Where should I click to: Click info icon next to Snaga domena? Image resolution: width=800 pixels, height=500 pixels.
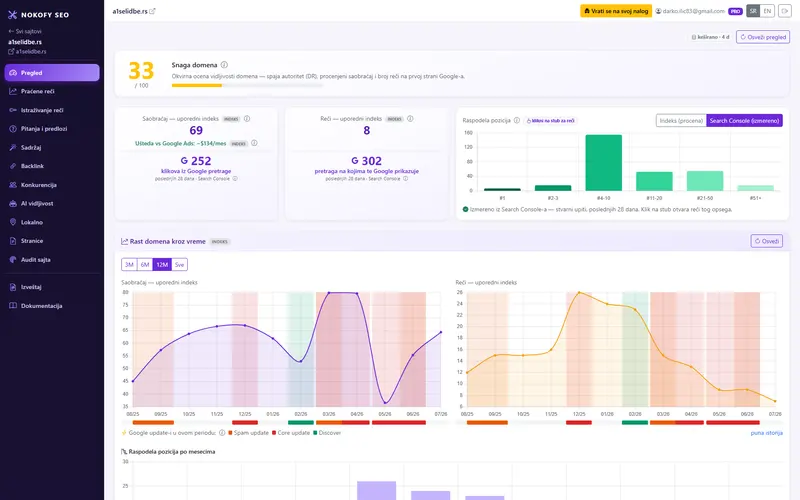224,65
